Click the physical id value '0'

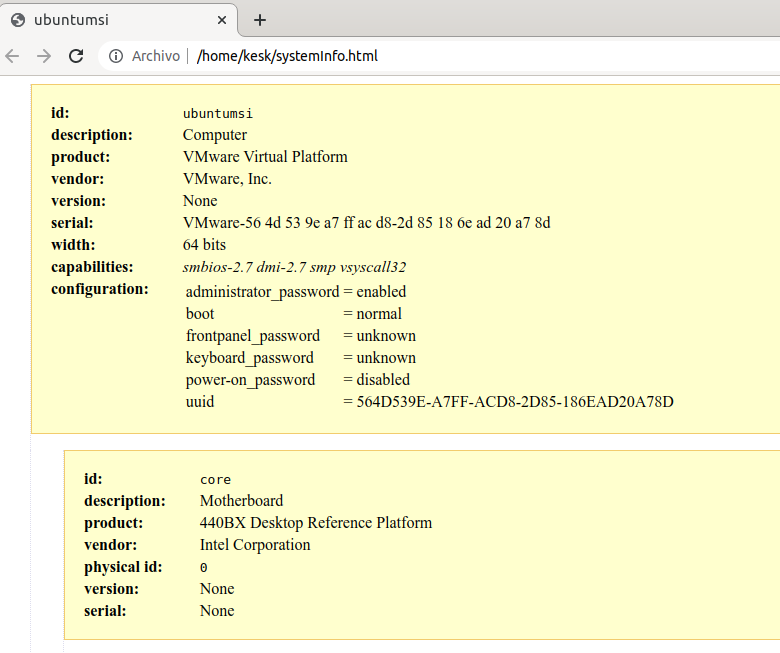pyautogui.click(x=203, y=567)
